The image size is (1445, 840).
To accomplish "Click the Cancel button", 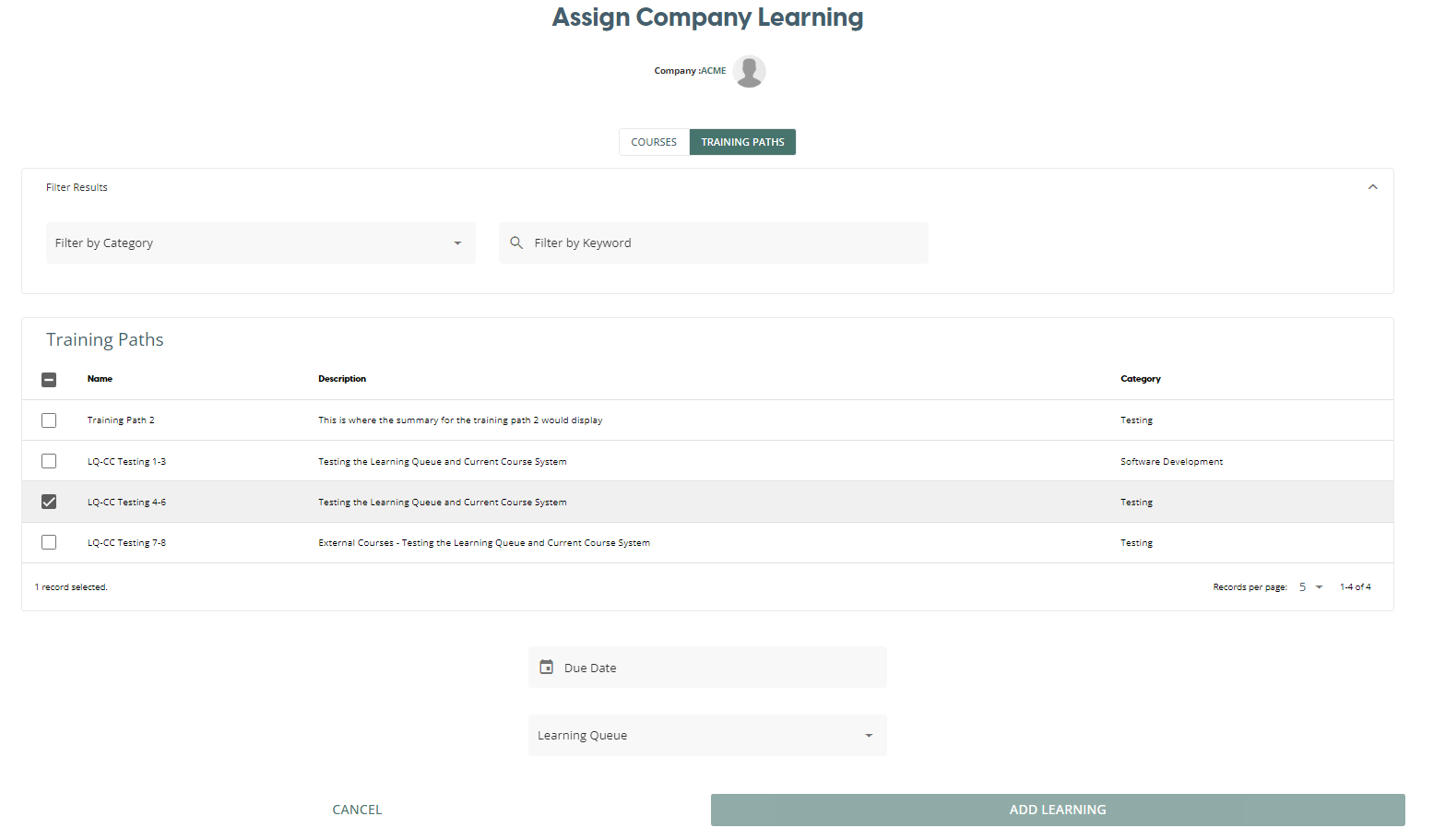I will coord(357,810).
